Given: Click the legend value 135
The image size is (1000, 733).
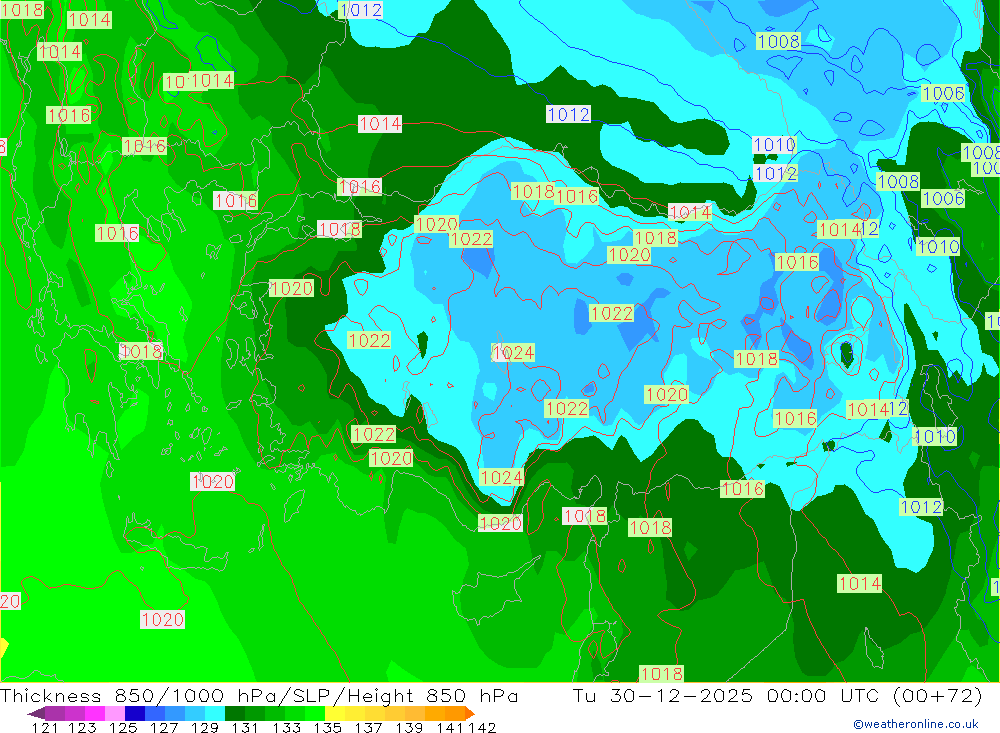Looking at the screenshot, I should tap(327, 727).
